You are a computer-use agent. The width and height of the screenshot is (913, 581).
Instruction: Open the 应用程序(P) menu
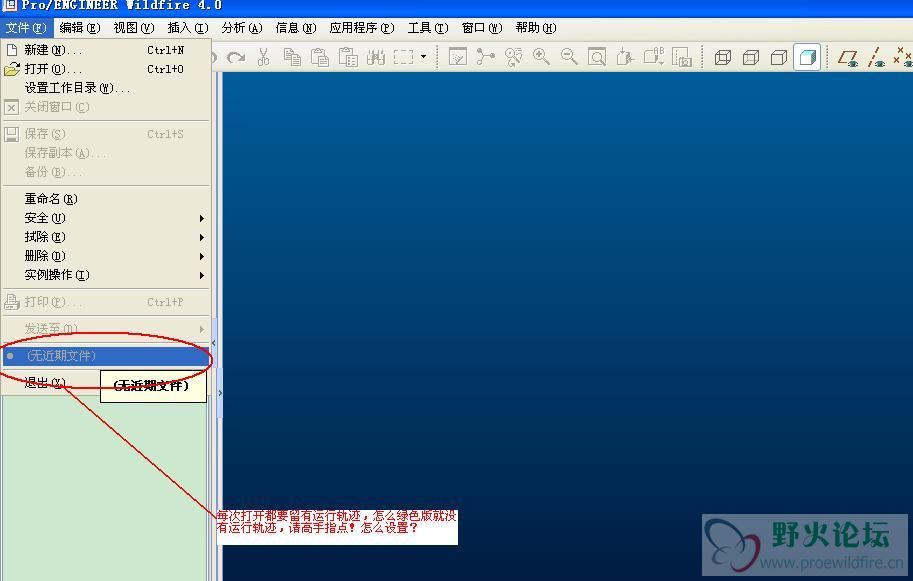coord(362,28)
